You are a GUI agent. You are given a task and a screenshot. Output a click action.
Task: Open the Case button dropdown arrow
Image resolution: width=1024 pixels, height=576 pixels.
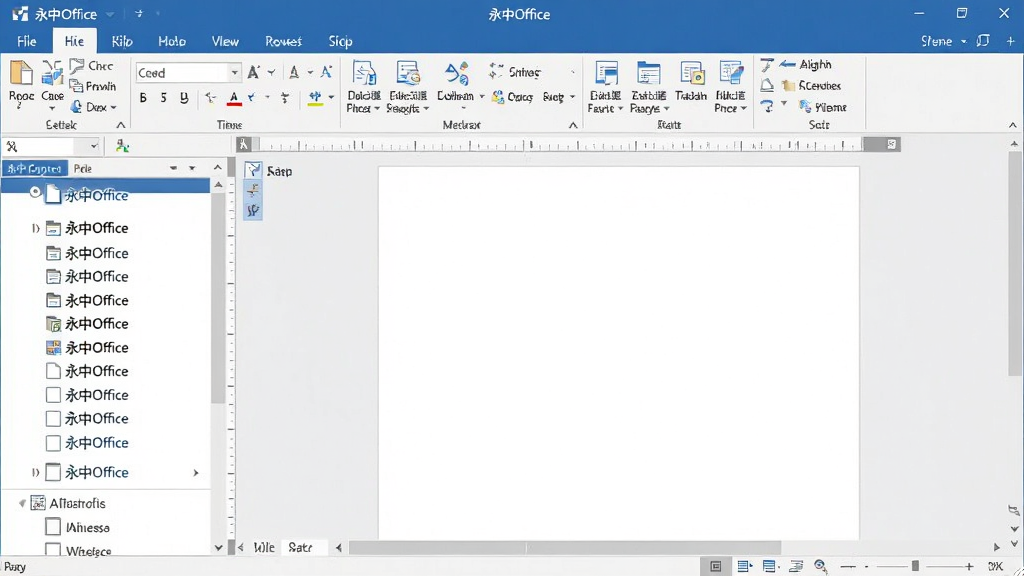click(x=52, y=108)
